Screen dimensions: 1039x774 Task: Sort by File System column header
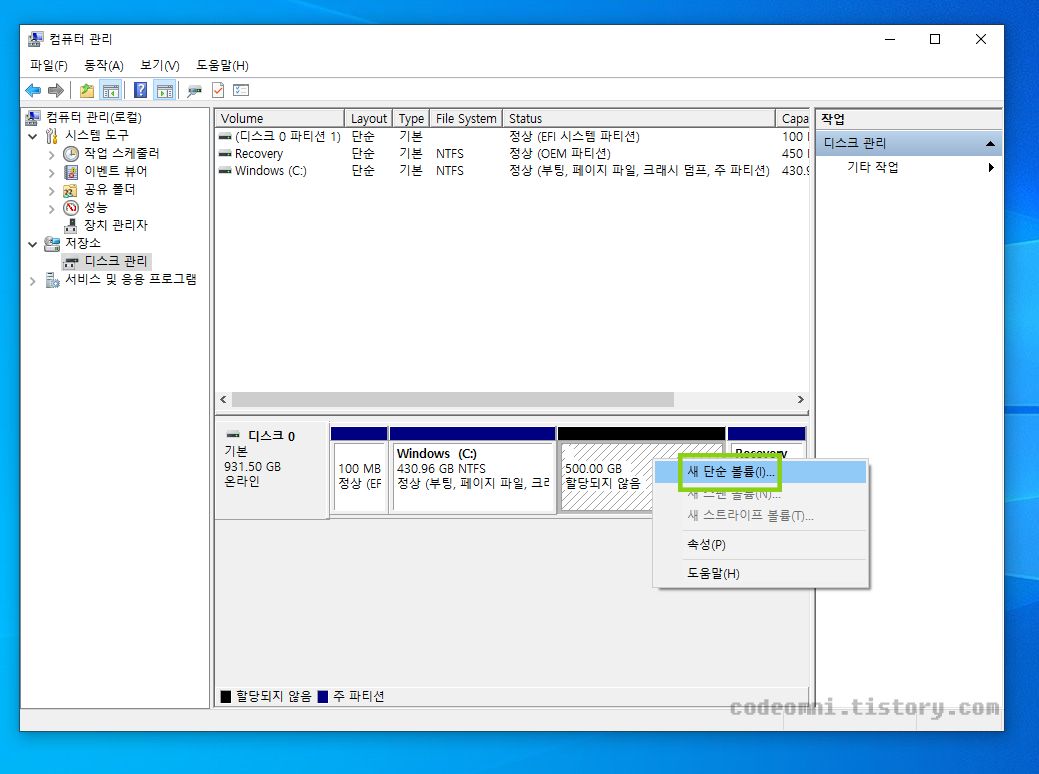pos(466,118)
